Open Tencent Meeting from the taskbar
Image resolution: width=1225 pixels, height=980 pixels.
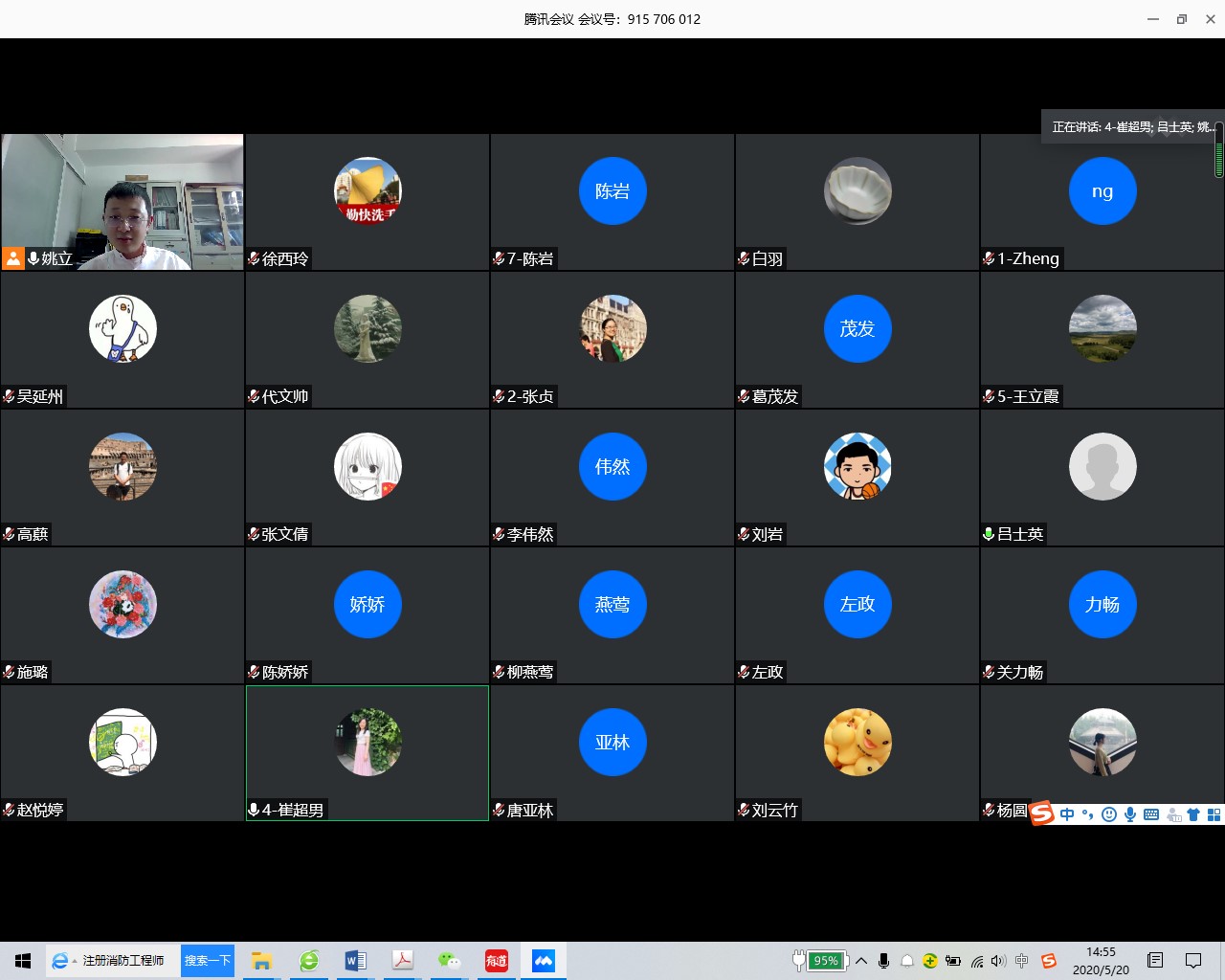coord(544,961)
